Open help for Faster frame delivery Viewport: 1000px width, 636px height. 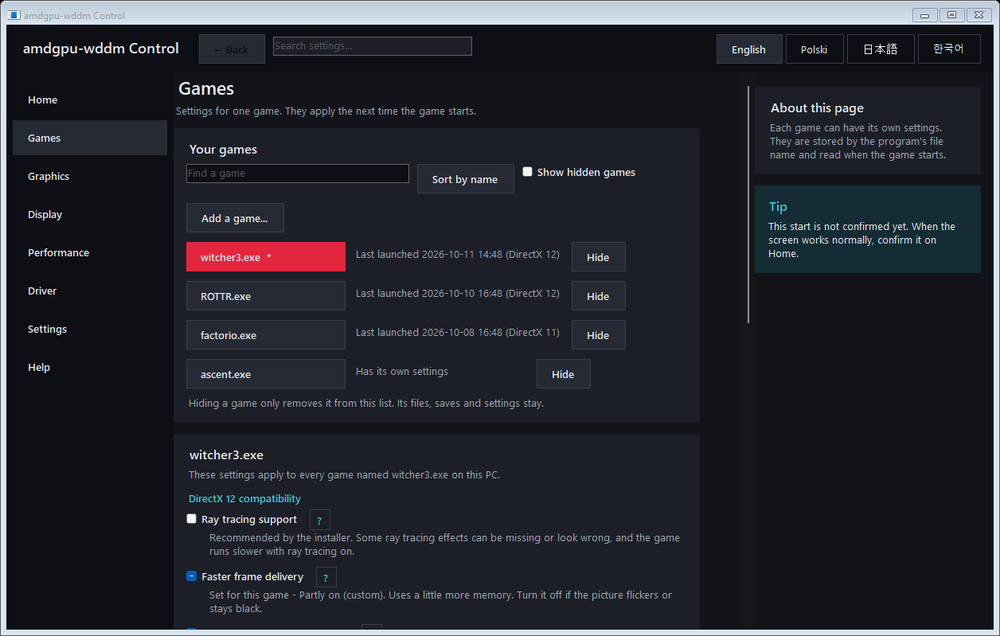pos(326,577)
